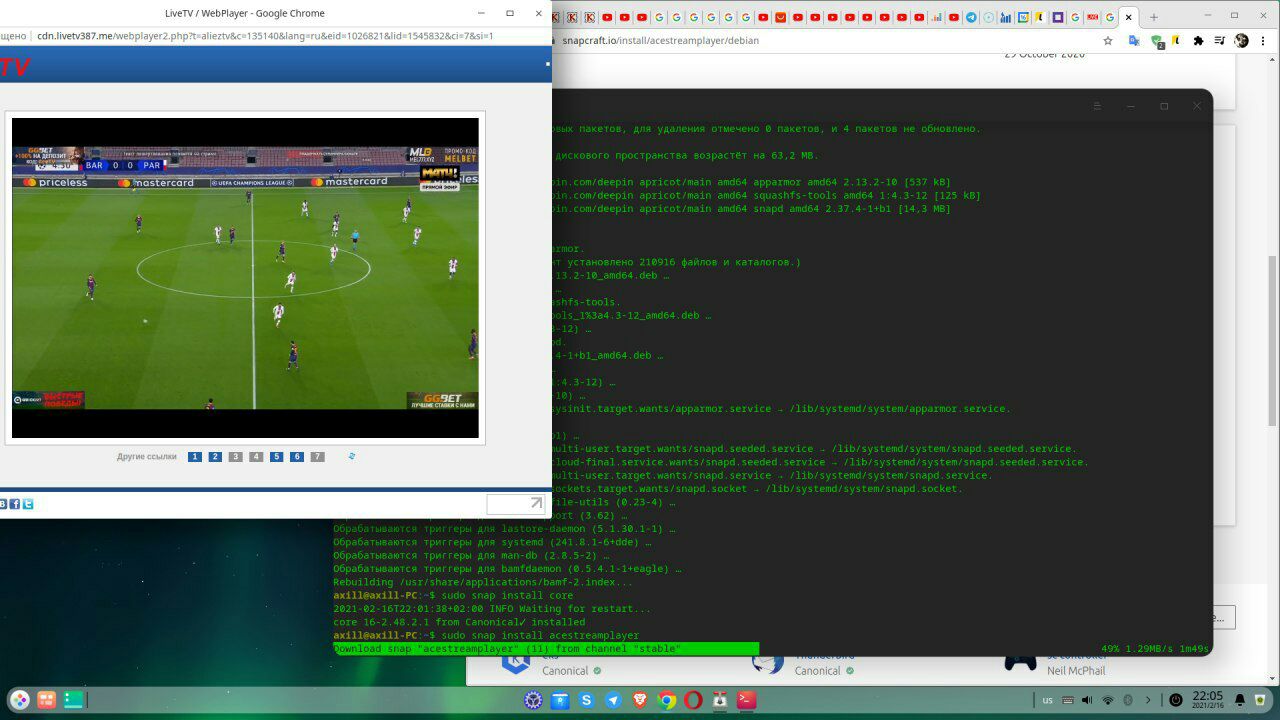Click the pop-out arrow box in LiveTV
1280x720 pixels.
tap(516, 504)
